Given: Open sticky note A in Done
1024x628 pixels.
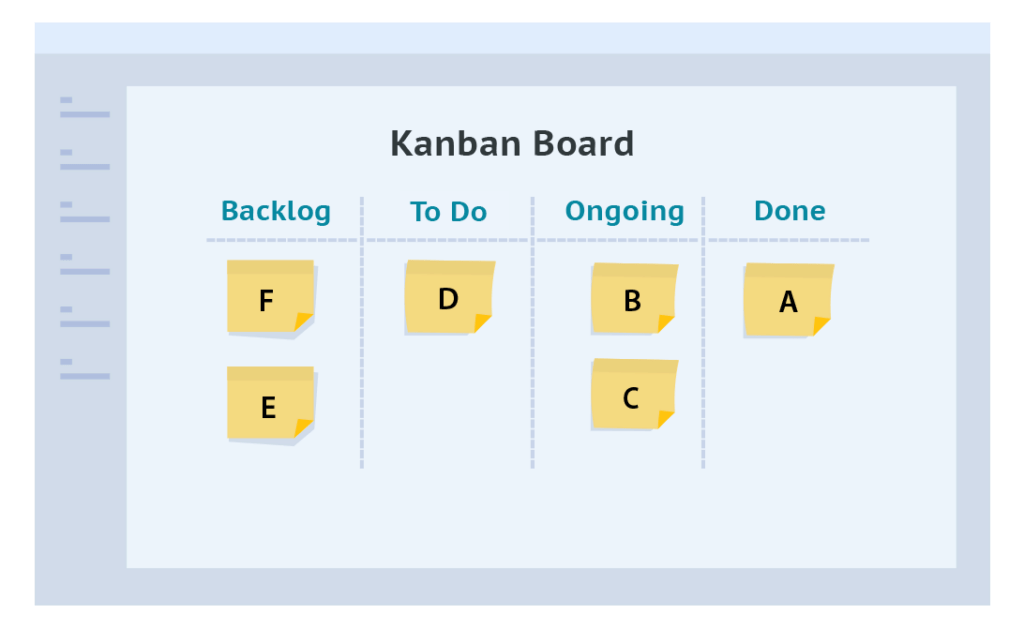Looking at the screenshot, I should [x=788, y=299].
